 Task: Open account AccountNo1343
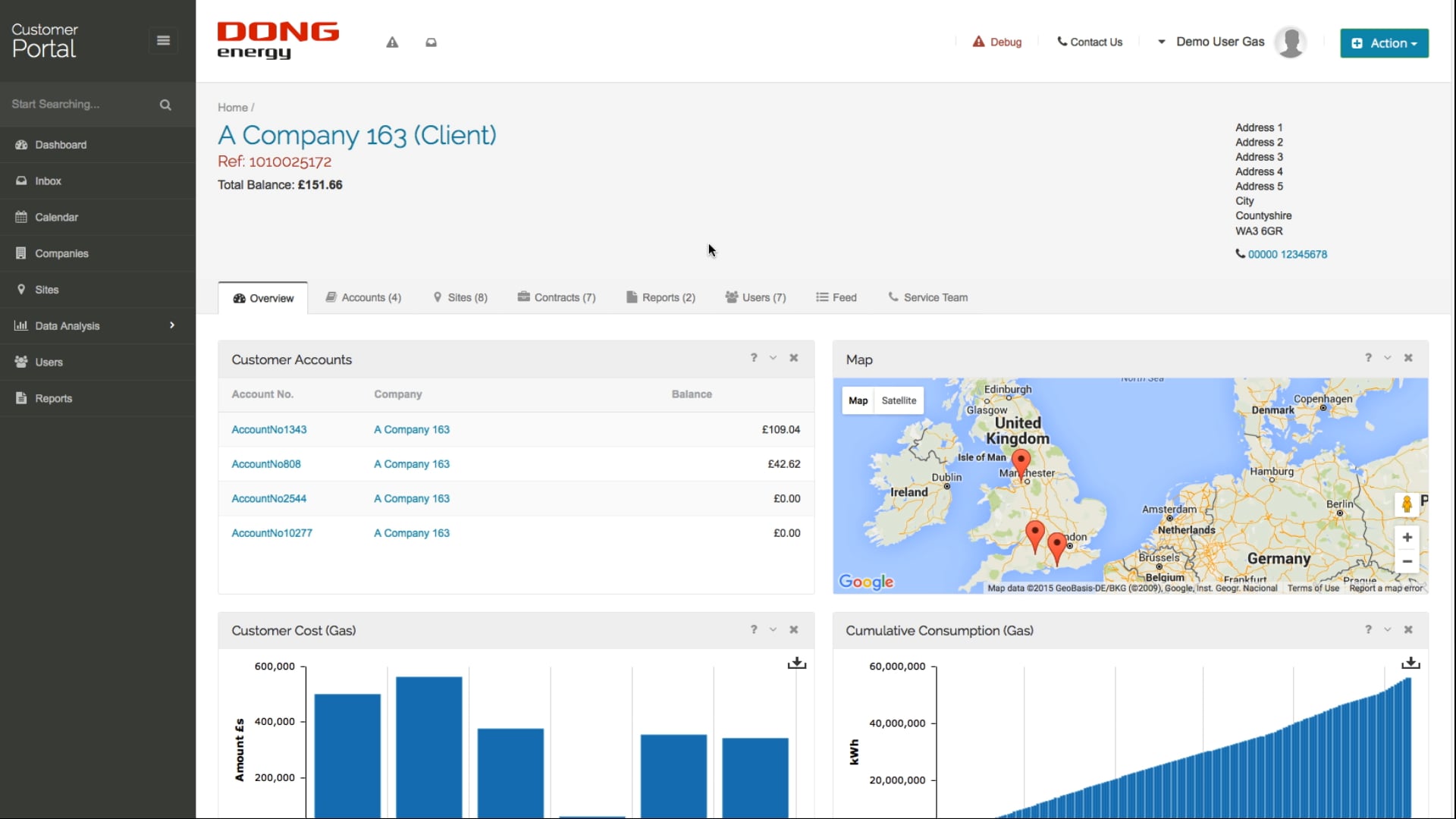269,429
